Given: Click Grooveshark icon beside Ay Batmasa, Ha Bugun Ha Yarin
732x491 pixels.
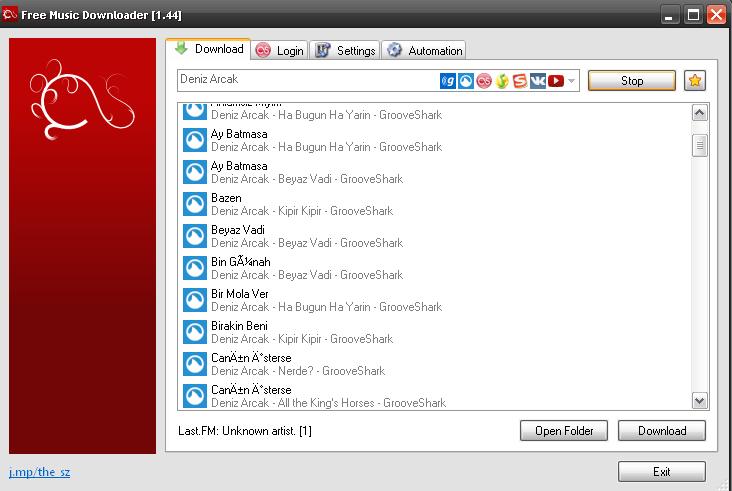Looking at the screenshot, I should click(x=195, y=140).
